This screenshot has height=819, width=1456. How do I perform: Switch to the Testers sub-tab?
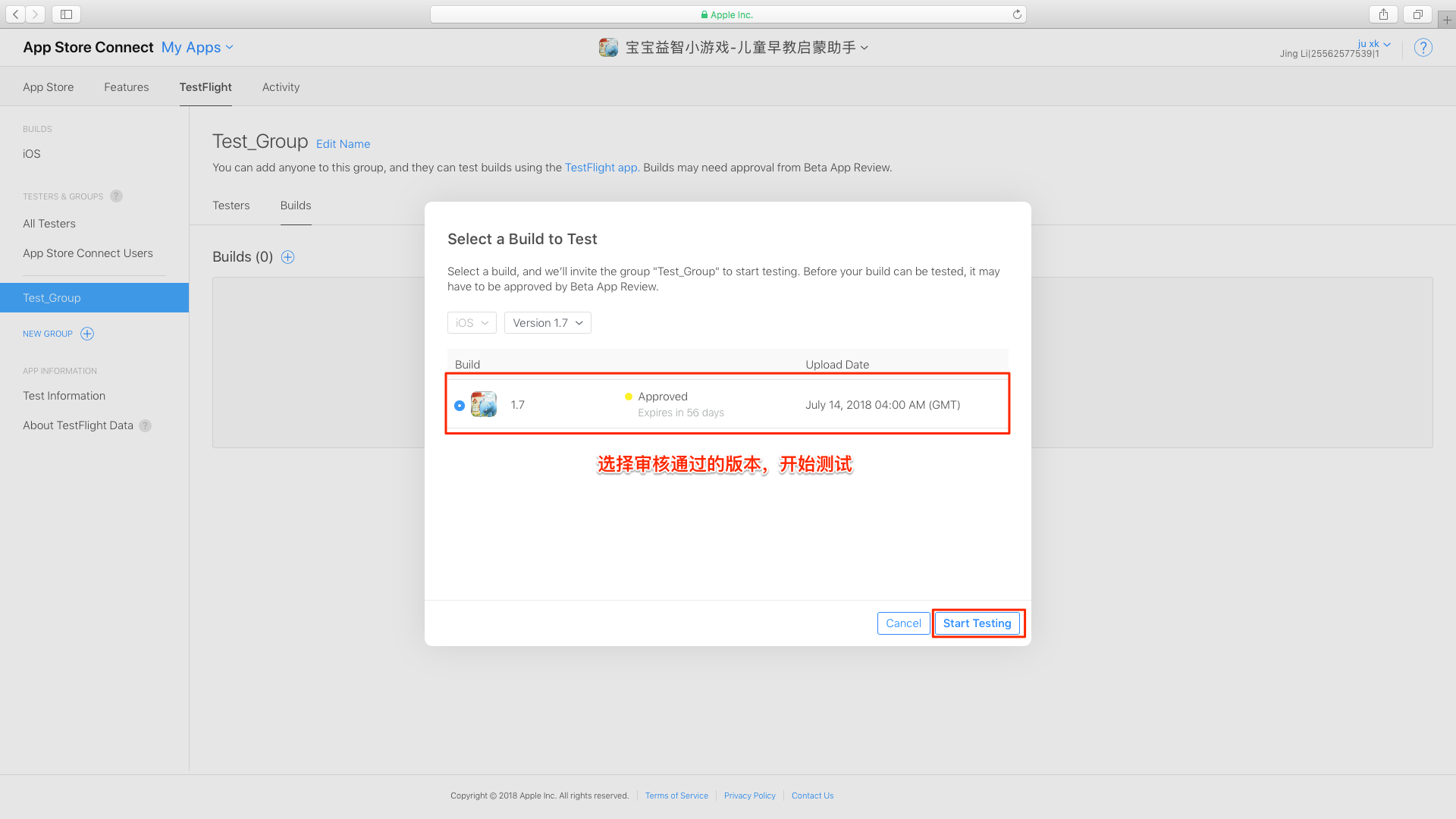(x=231, y=206)
